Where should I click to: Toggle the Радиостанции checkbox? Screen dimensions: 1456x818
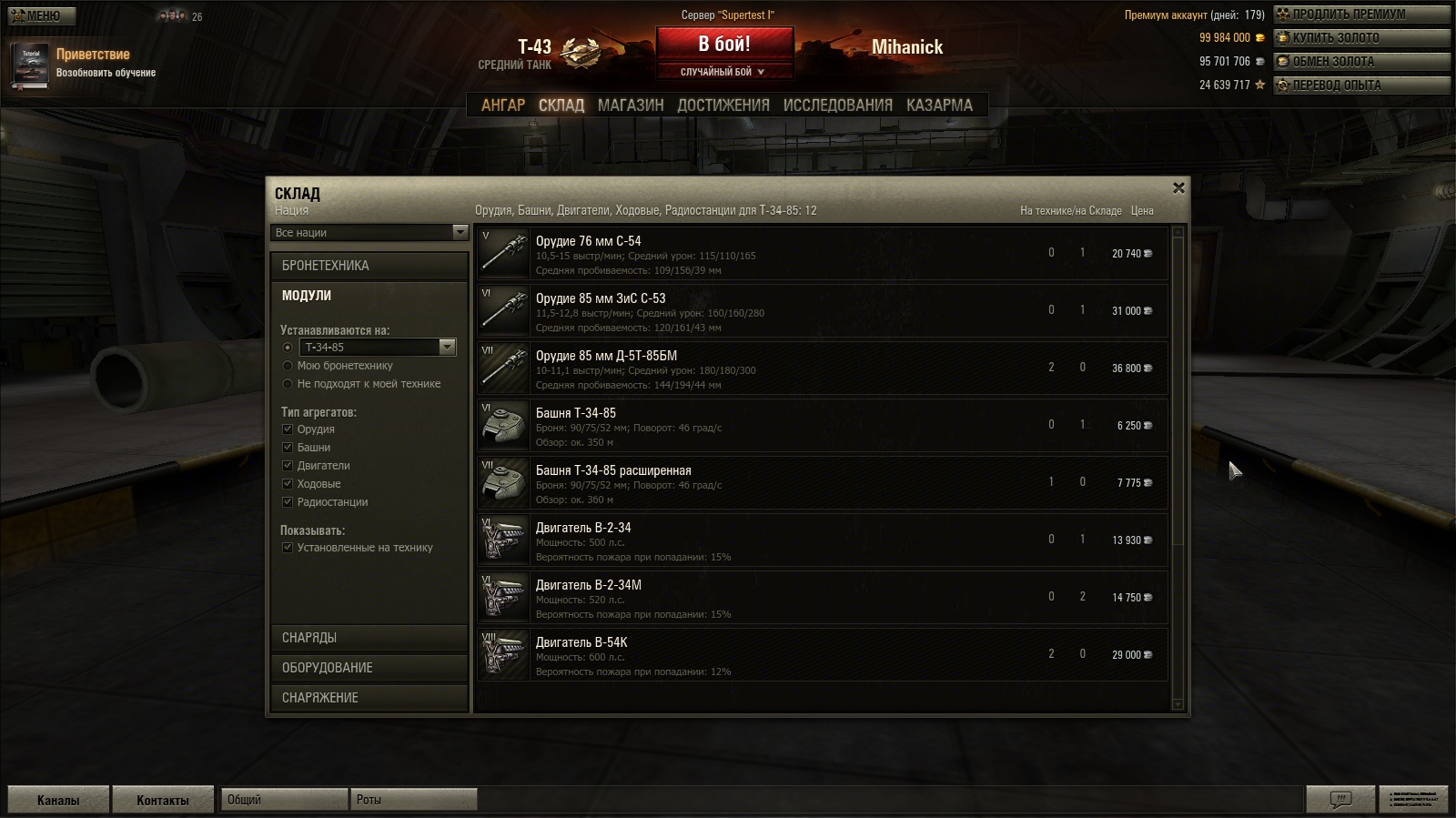coord(288,502)
